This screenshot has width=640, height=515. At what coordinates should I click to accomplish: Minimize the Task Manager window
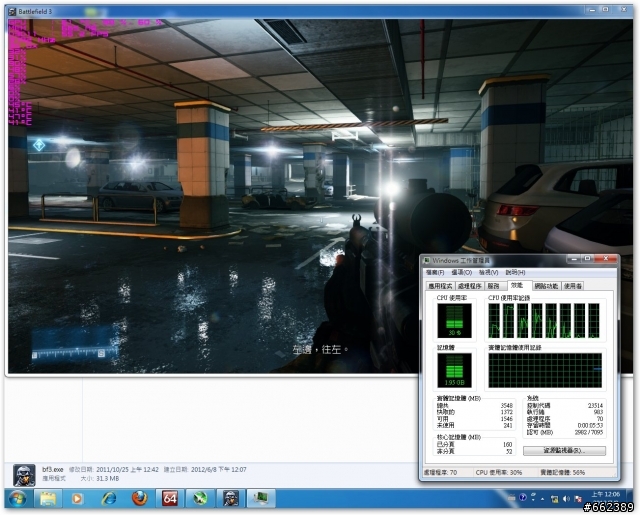[x=574, y=259]
